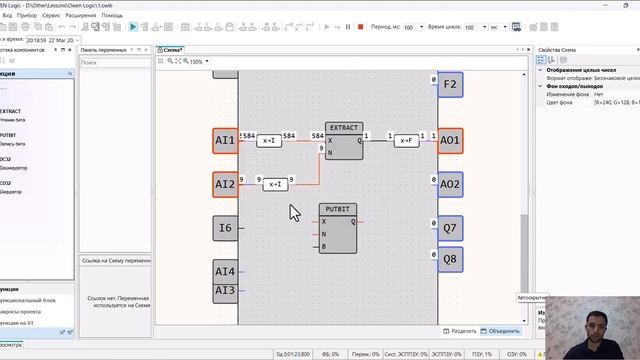Click the Объединить button
640x360 pixels.
[500, 331]
